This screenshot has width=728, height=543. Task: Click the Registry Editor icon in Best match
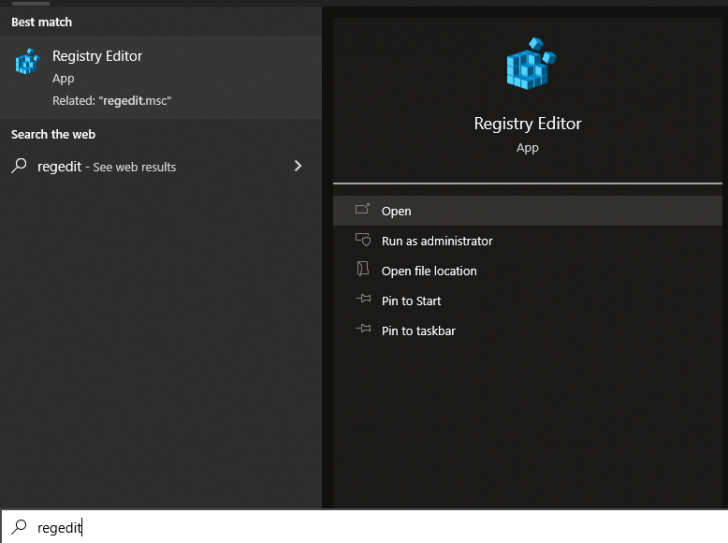[x=28, y=61]
